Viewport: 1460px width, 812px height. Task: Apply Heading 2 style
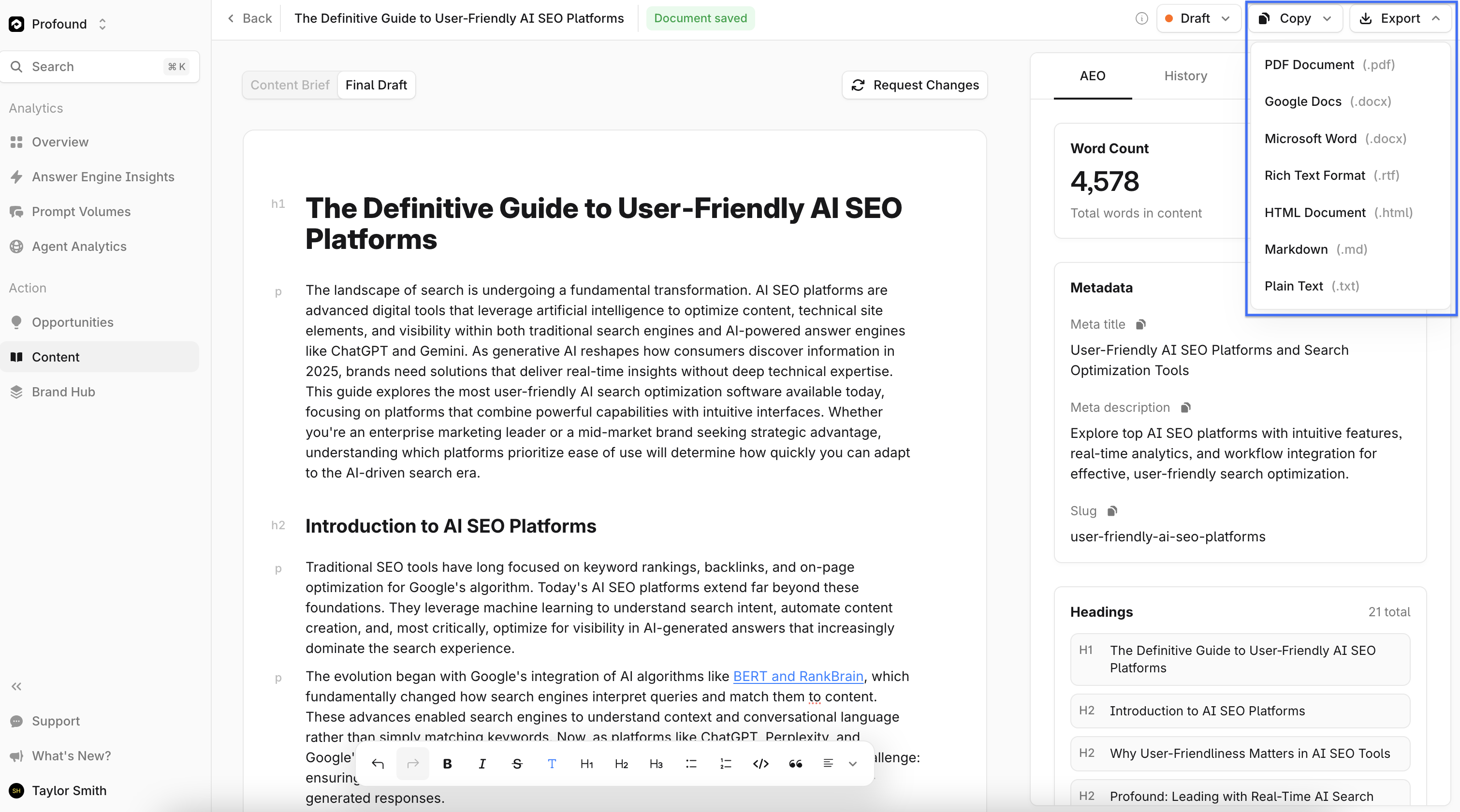pos(621,764)
